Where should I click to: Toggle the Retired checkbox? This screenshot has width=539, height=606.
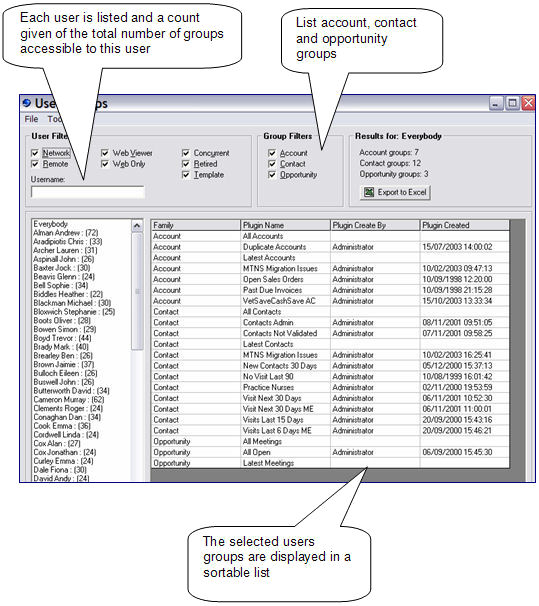tap(186, 164)
